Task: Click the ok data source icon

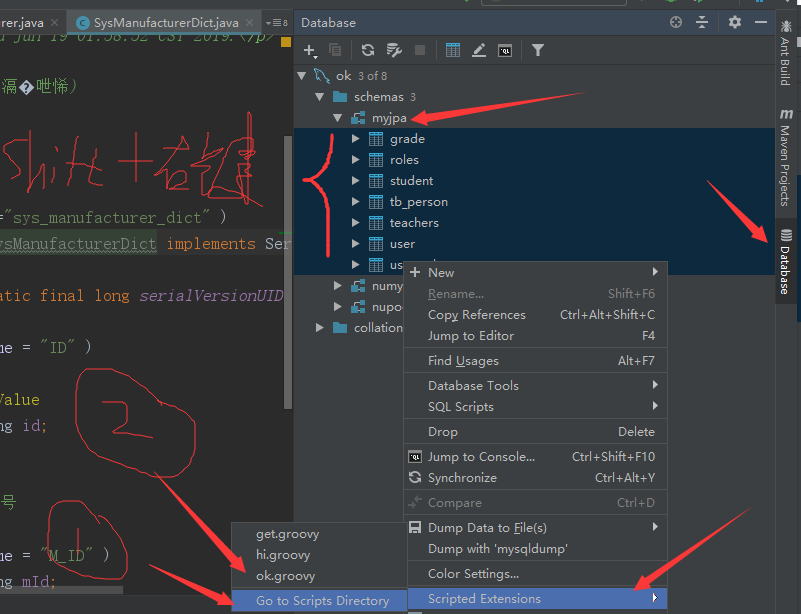Action: (x=321, y=76)
